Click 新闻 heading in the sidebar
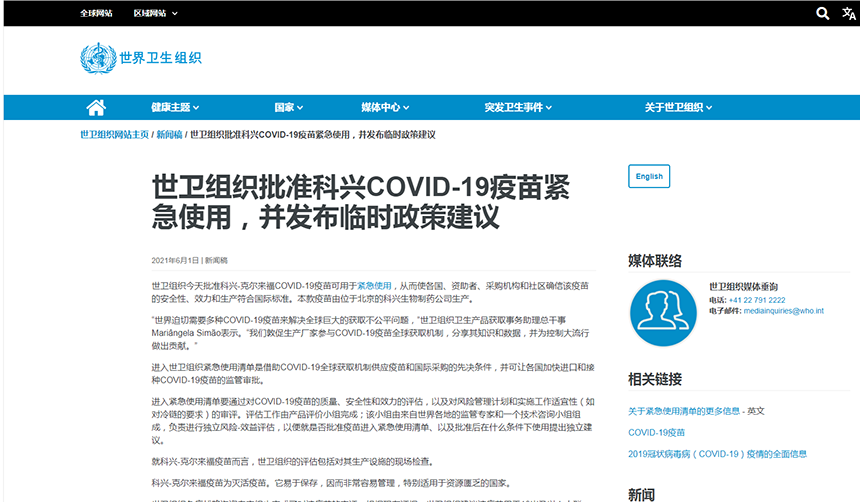860x502 pixels. pyautogui.click(x=641, y=494)
